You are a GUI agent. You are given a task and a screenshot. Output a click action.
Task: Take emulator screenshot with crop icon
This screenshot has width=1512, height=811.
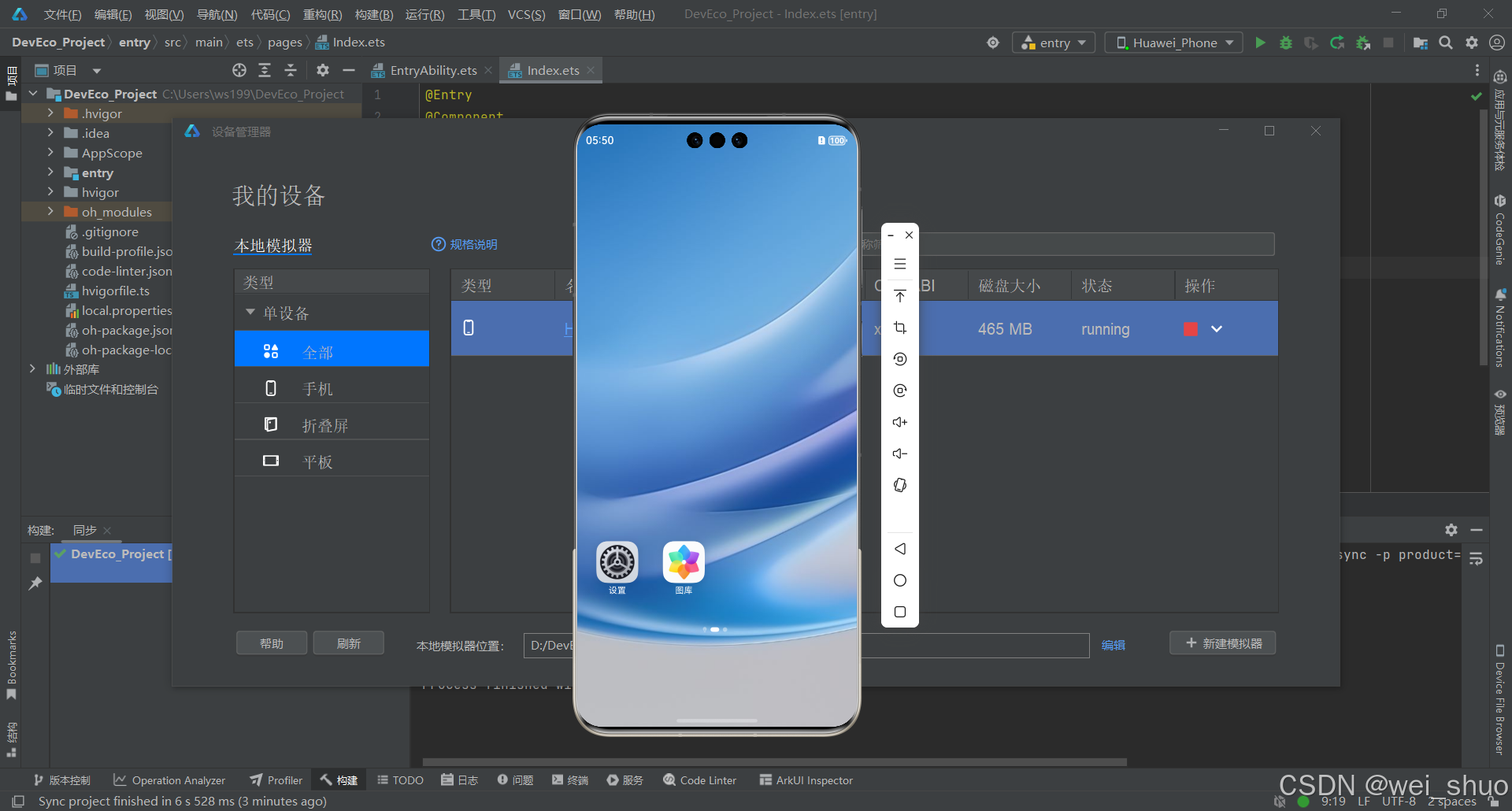[900, 328]
